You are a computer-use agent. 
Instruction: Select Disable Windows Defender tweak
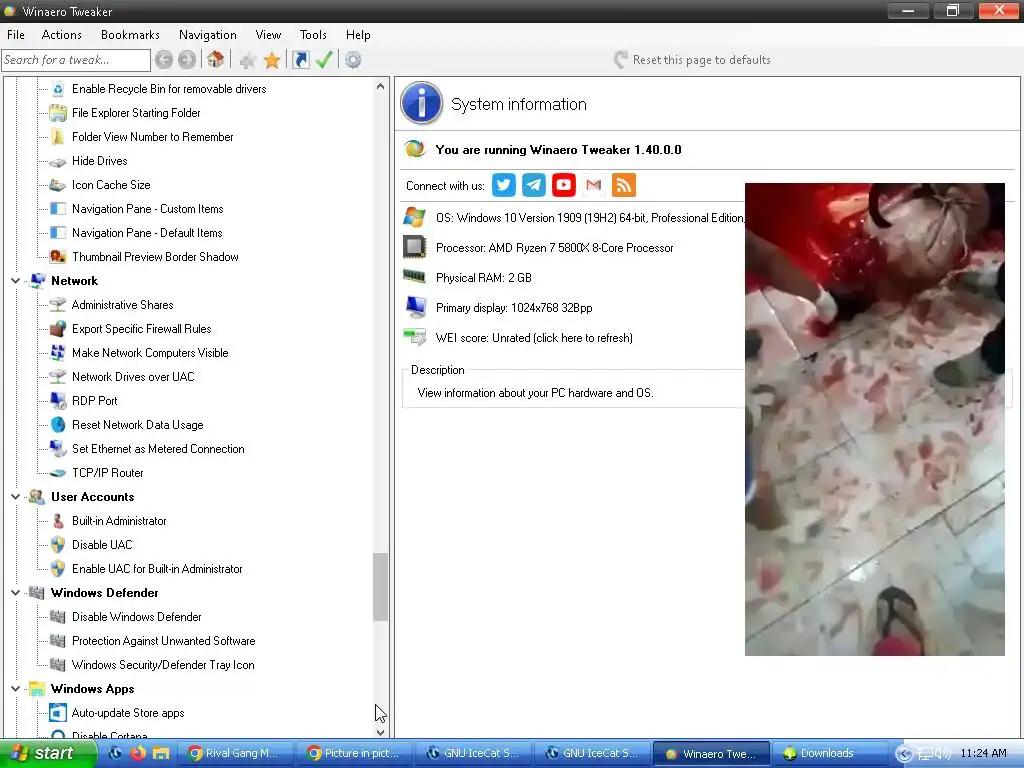click(136, 617)
